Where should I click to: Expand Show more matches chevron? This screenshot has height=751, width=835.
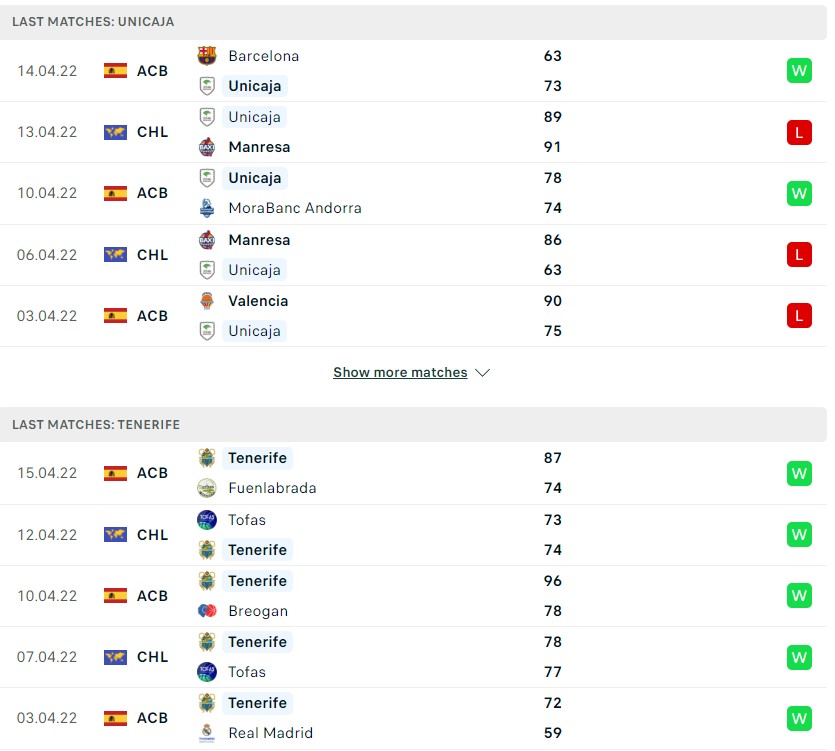pyautogui.click(x=482, y=373)
